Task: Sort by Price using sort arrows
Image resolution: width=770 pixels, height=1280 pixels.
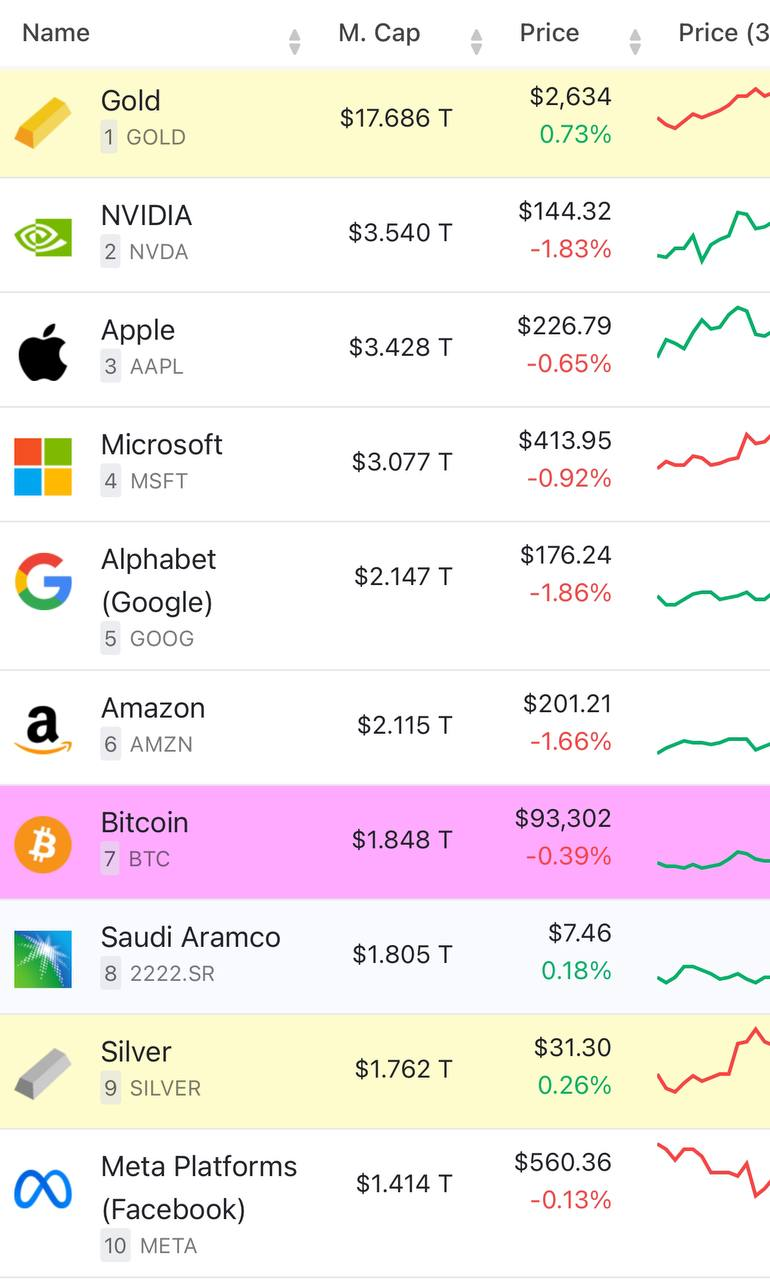Action: [635, 41]
